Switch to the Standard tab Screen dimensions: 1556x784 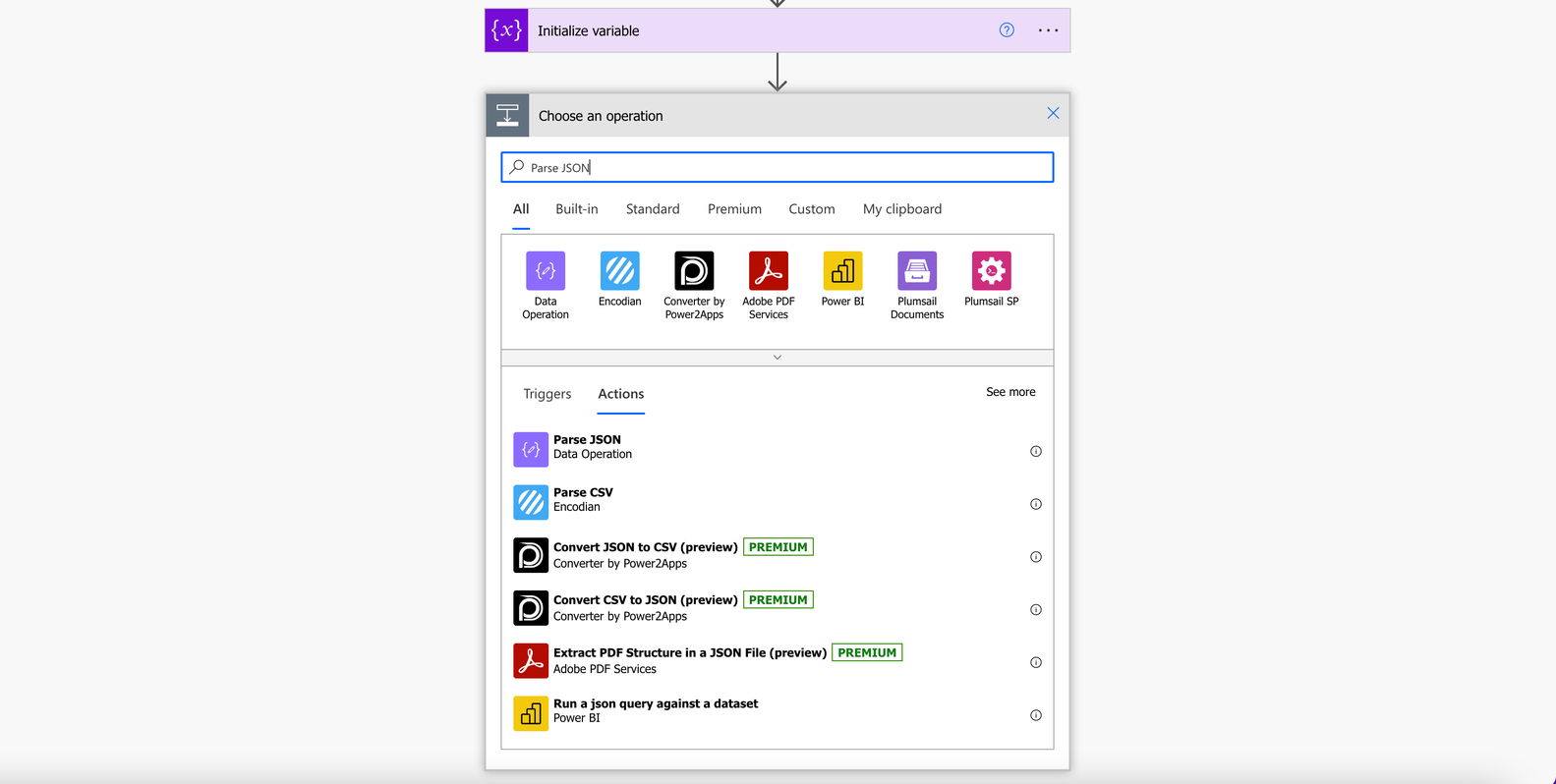pos(653,209)
